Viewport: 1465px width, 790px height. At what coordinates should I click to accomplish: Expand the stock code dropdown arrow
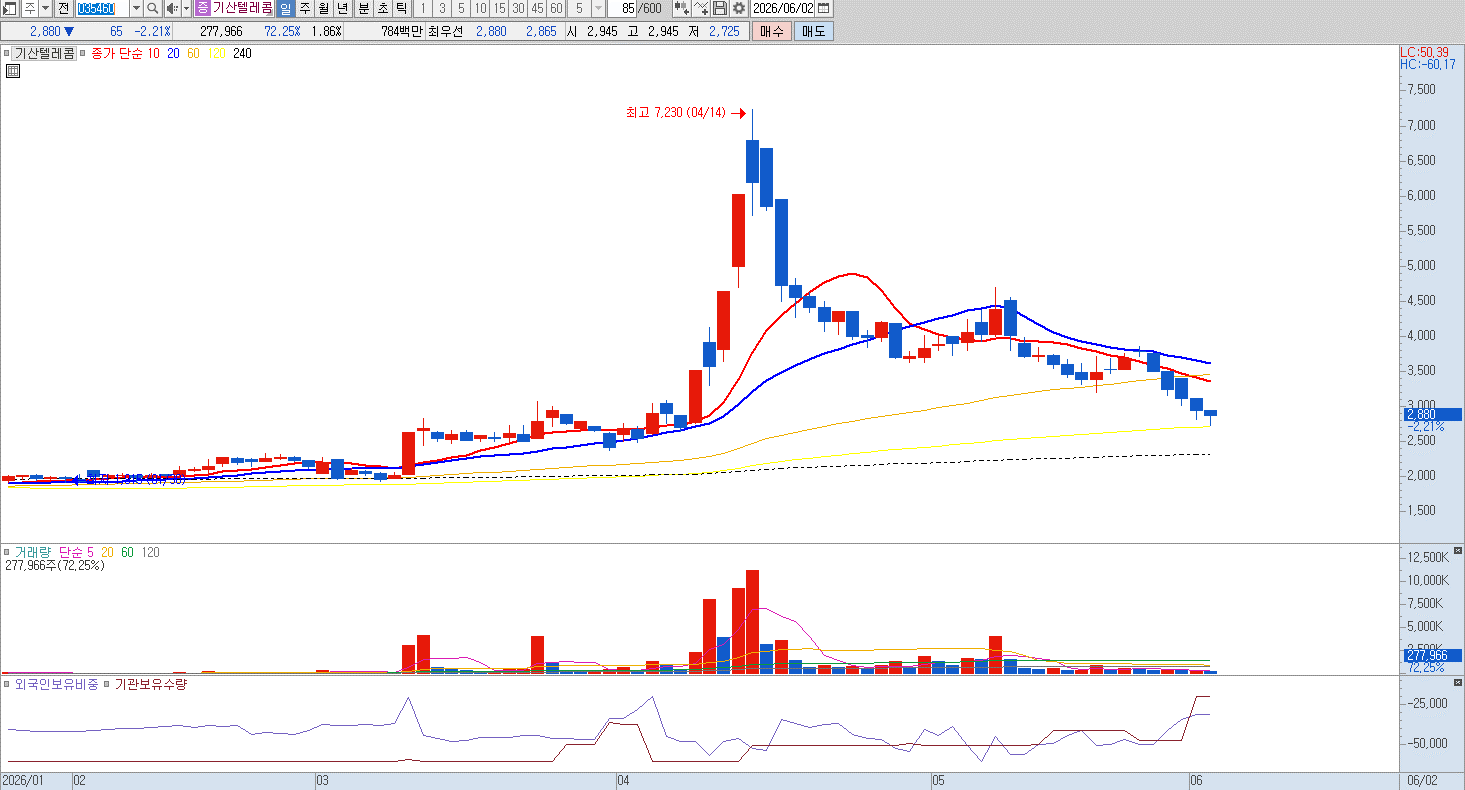[x=136, y=8]
